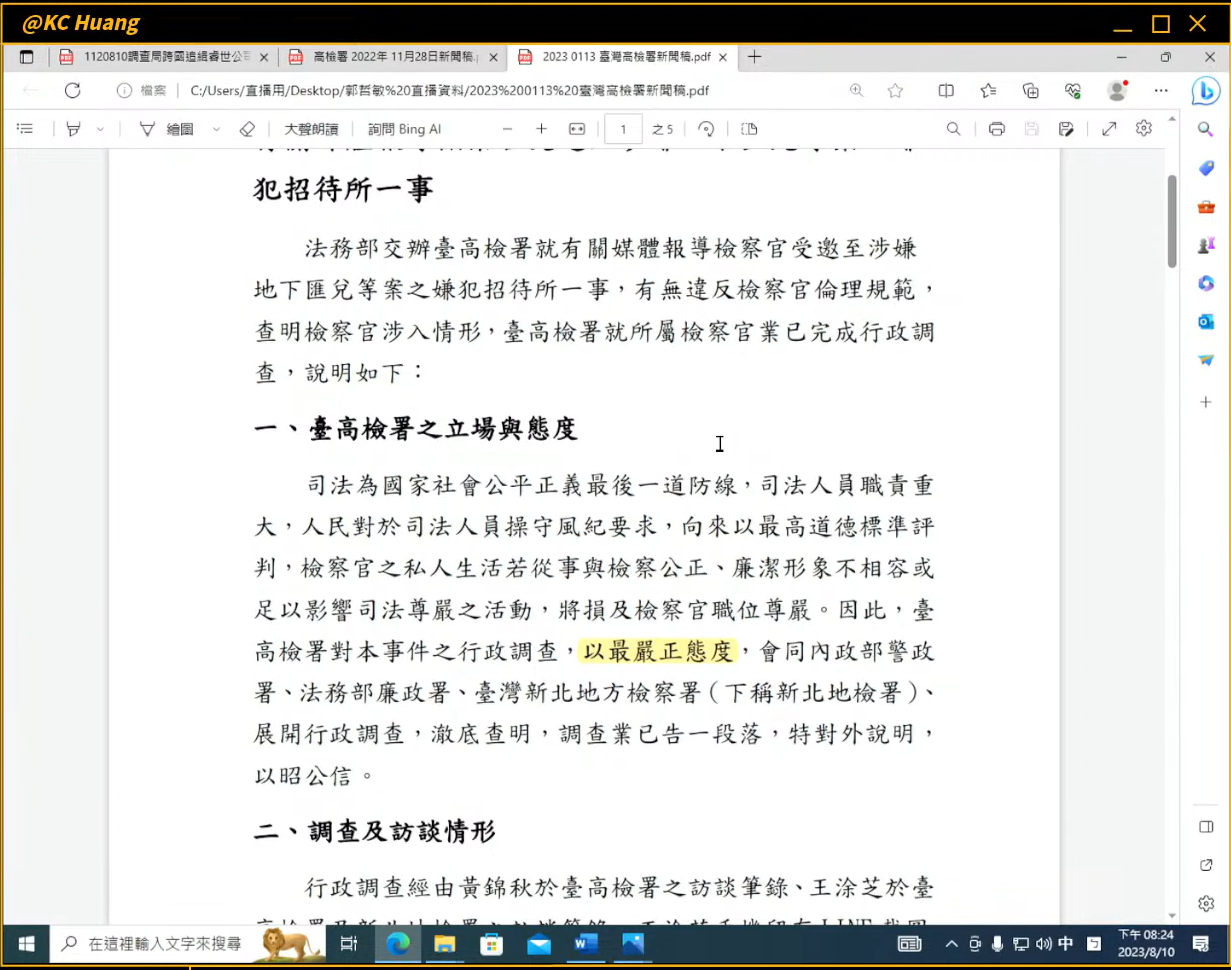Toggle the Page view layout button

[749, 129]
